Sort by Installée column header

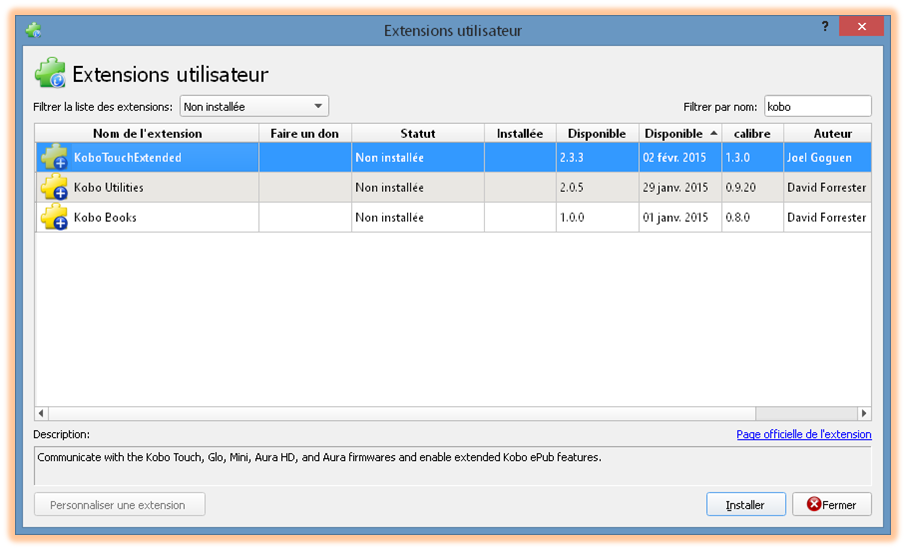coord(520,133)
